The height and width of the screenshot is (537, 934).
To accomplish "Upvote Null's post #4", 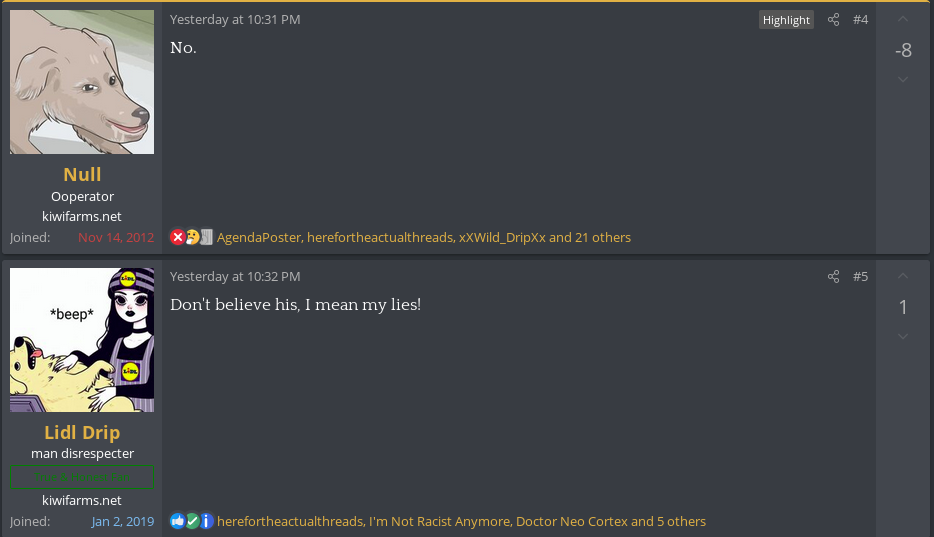I will [903, 19].
